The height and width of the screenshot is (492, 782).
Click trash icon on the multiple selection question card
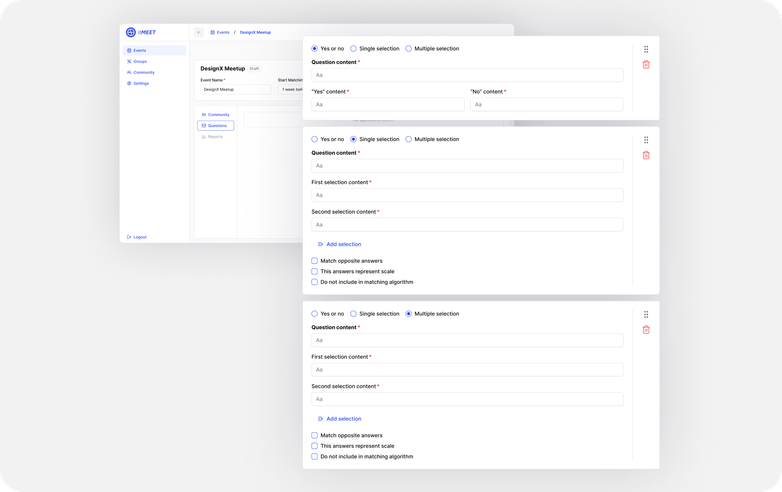point(646,329)
